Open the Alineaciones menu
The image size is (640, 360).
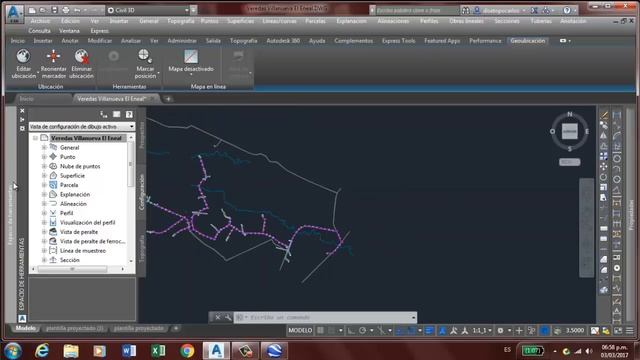(393, 21)
